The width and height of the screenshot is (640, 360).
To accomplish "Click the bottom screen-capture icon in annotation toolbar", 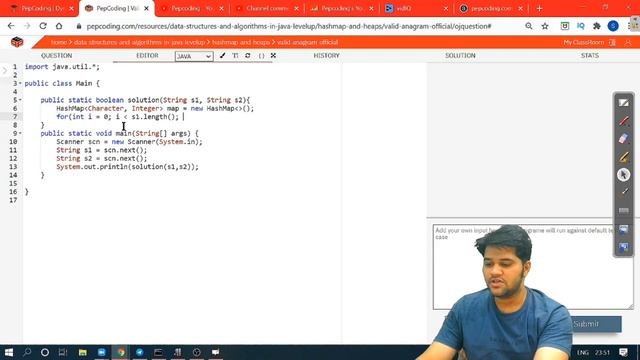I will click(x=623, y=247).
